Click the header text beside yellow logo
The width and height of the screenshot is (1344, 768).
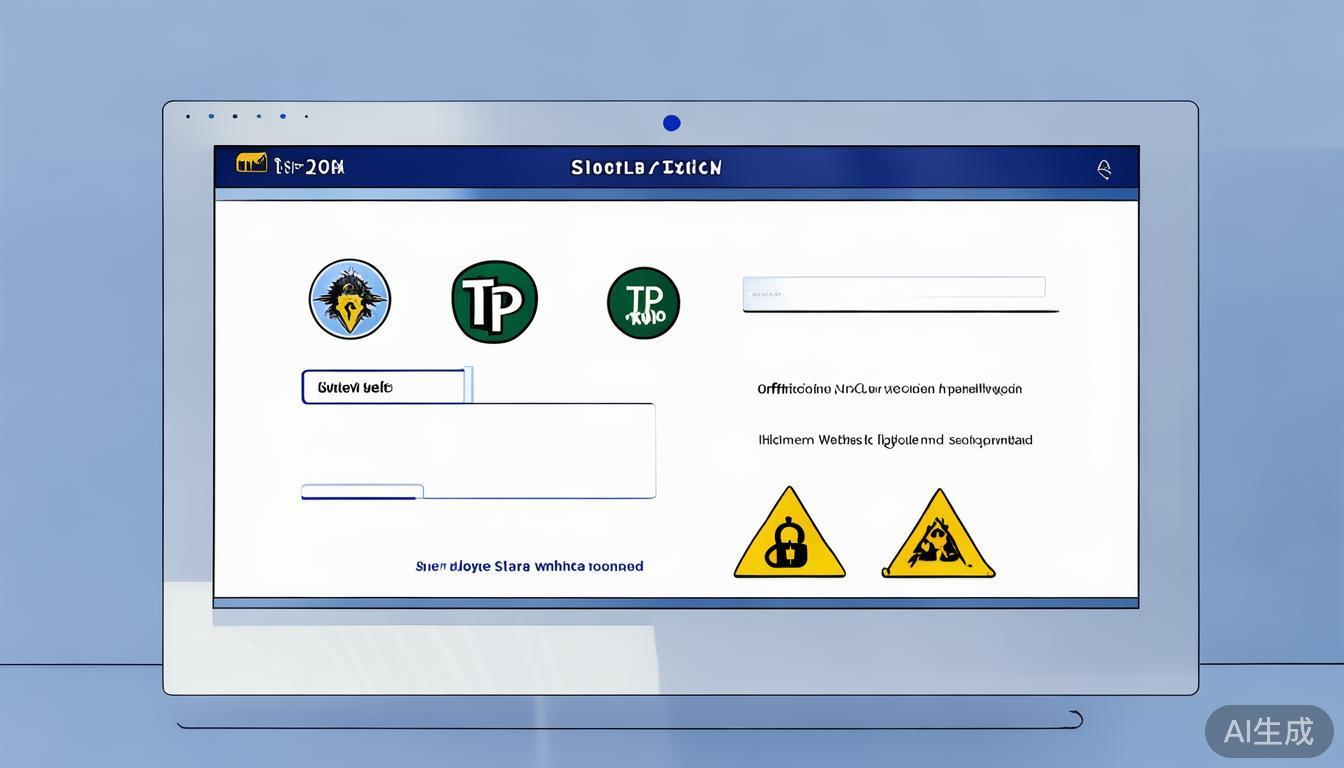pyautogui.click(x=309, y=167)
